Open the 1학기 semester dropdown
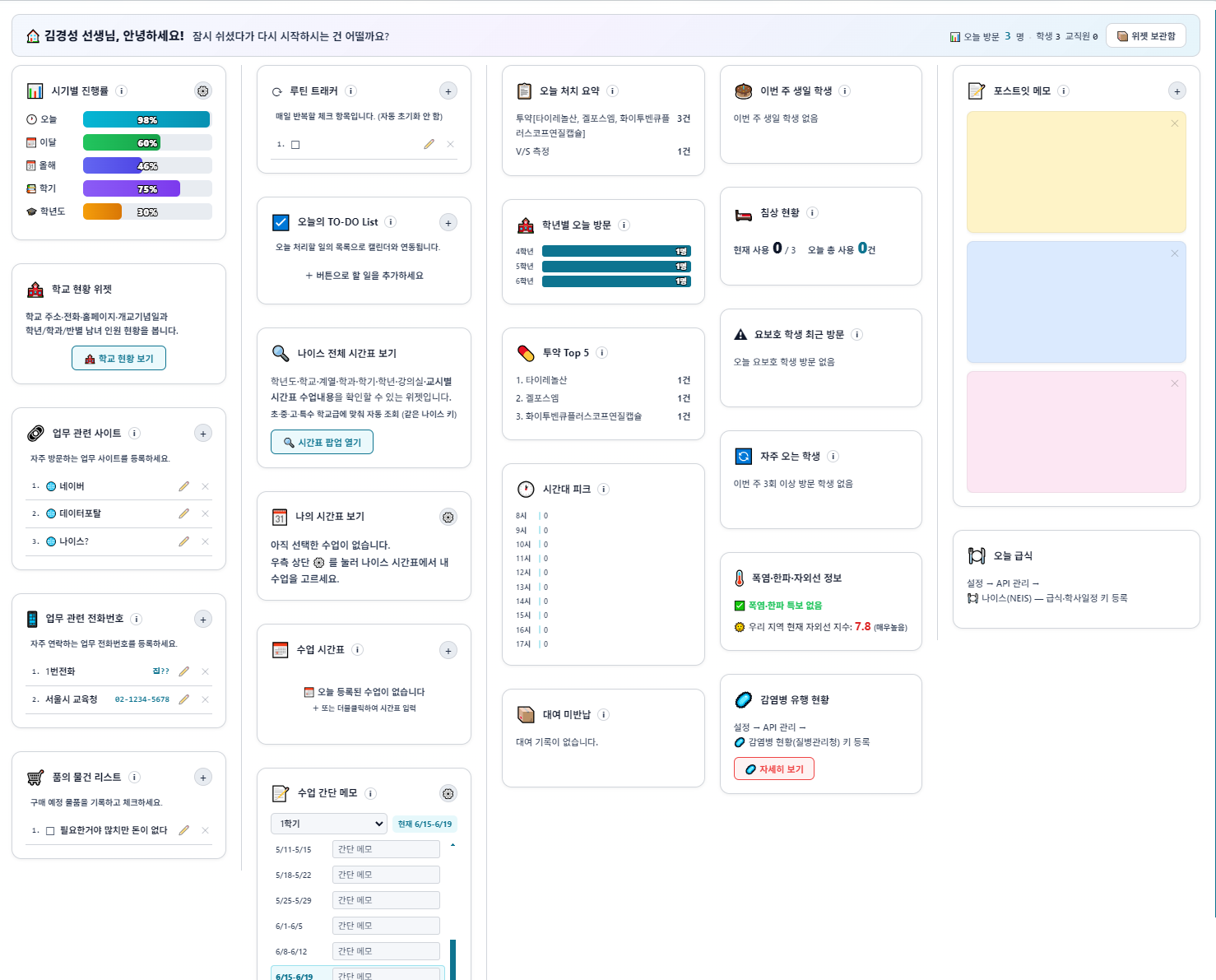The width and height of the screenshot is (1216, 980). (329, 824)
